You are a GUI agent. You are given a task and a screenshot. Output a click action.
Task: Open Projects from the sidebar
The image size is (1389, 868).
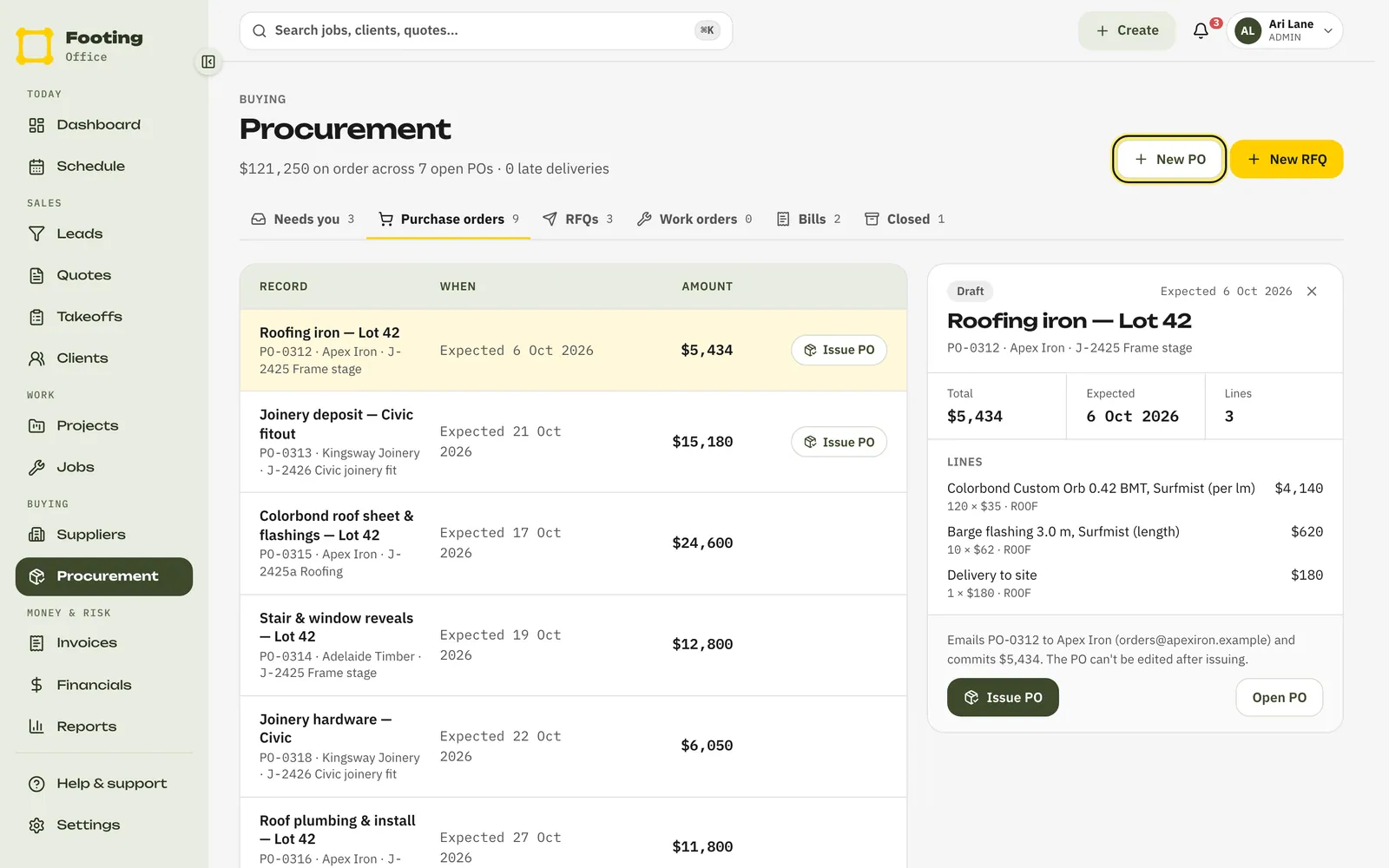104,425
